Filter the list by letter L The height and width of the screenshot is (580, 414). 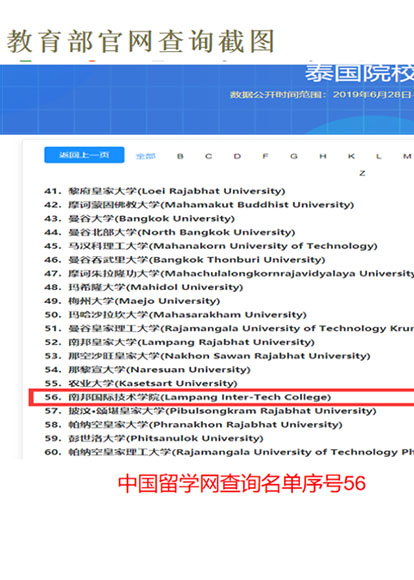378,156
